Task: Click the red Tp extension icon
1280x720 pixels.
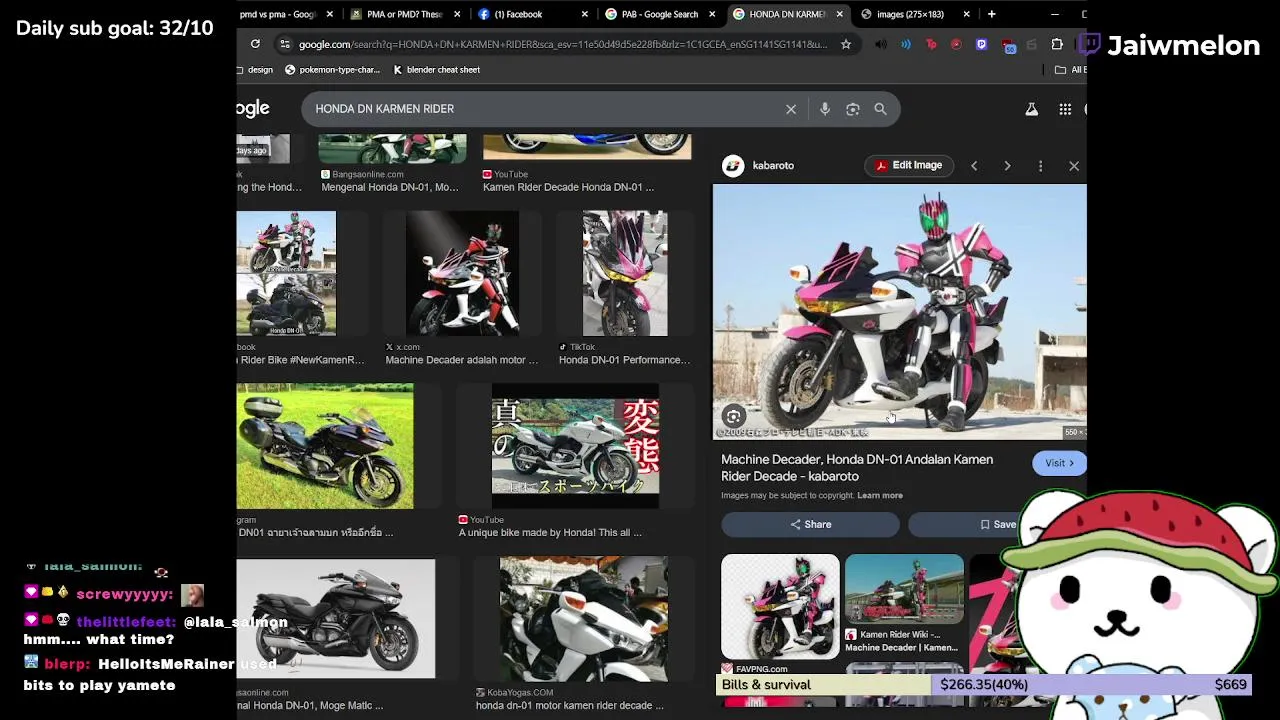Action: [931, 44]
